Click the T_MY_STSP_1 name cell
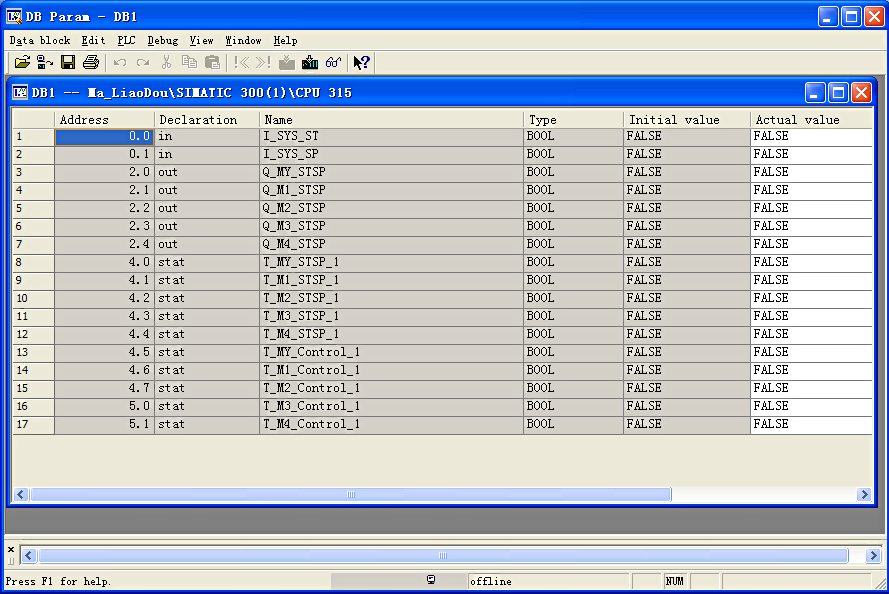Viewport: 889px width, 594px height. point(391,262)
